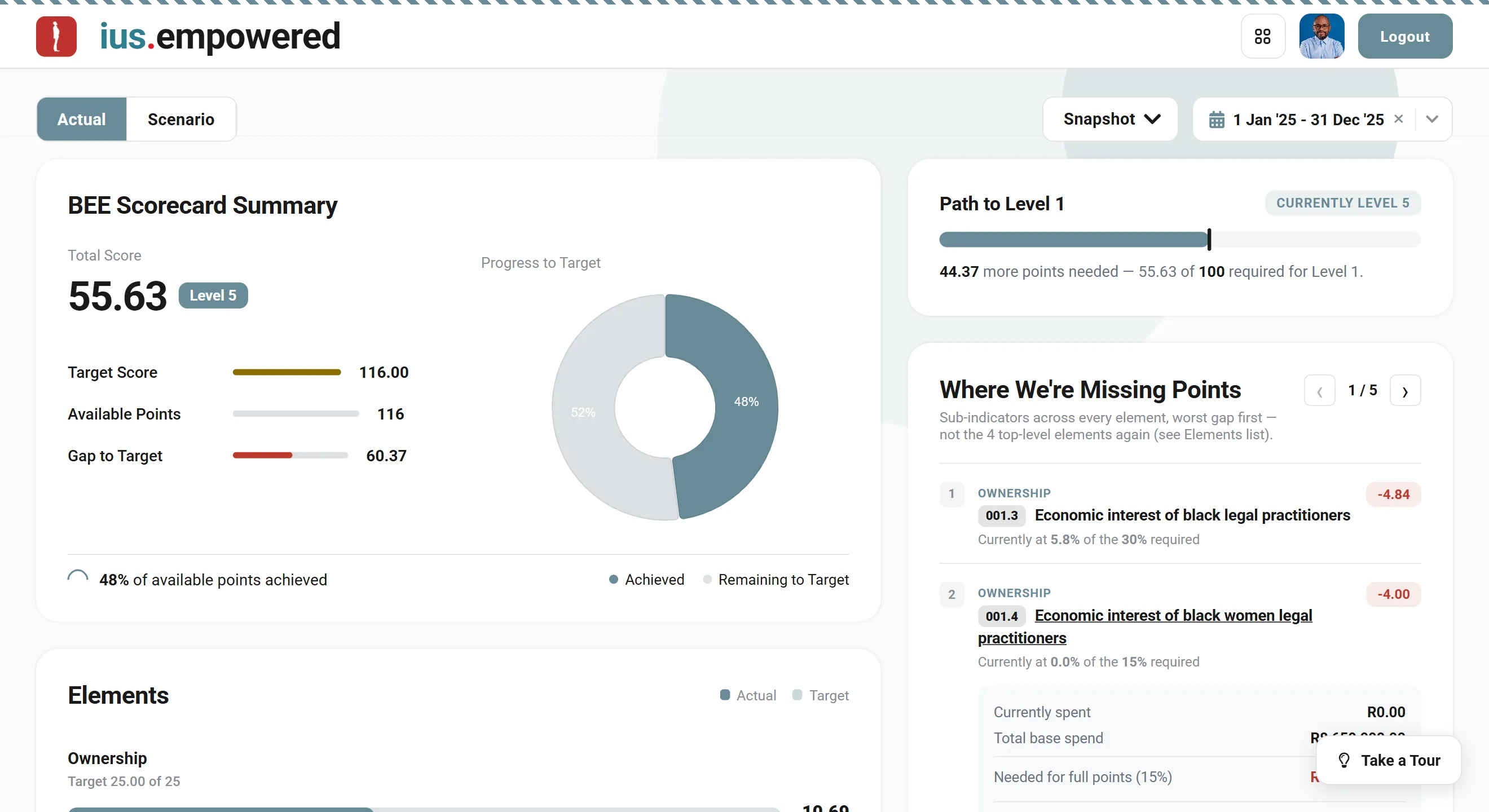Click the -4.84 gap badge

click(1394, 494)
